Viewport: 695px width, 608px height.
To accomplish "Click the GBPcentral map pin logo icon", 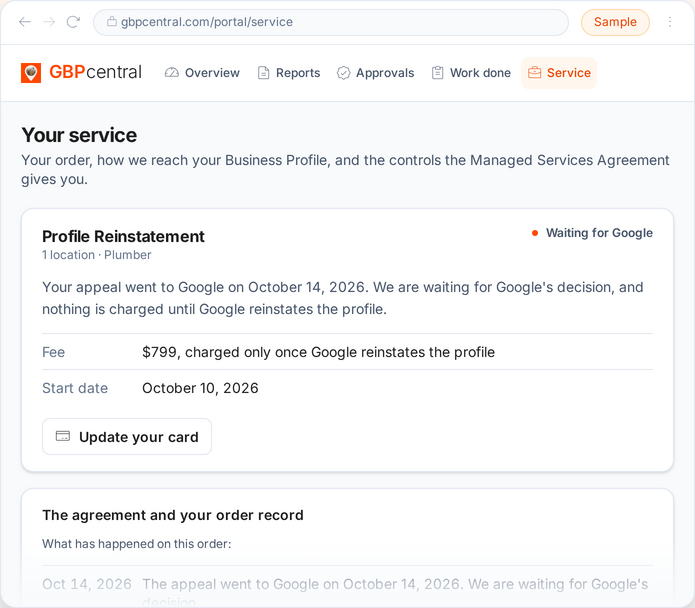I will tap(31, 73).
